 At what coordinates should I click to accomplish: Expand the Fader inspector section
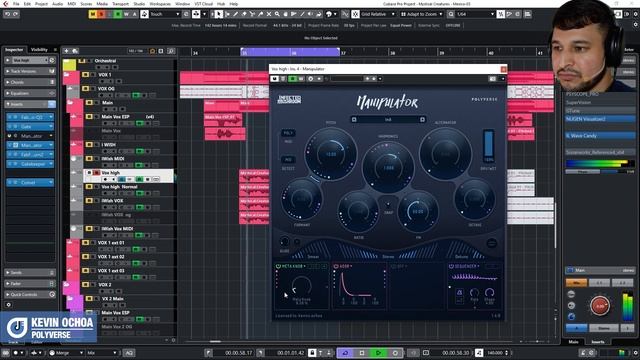click(30, 284)
